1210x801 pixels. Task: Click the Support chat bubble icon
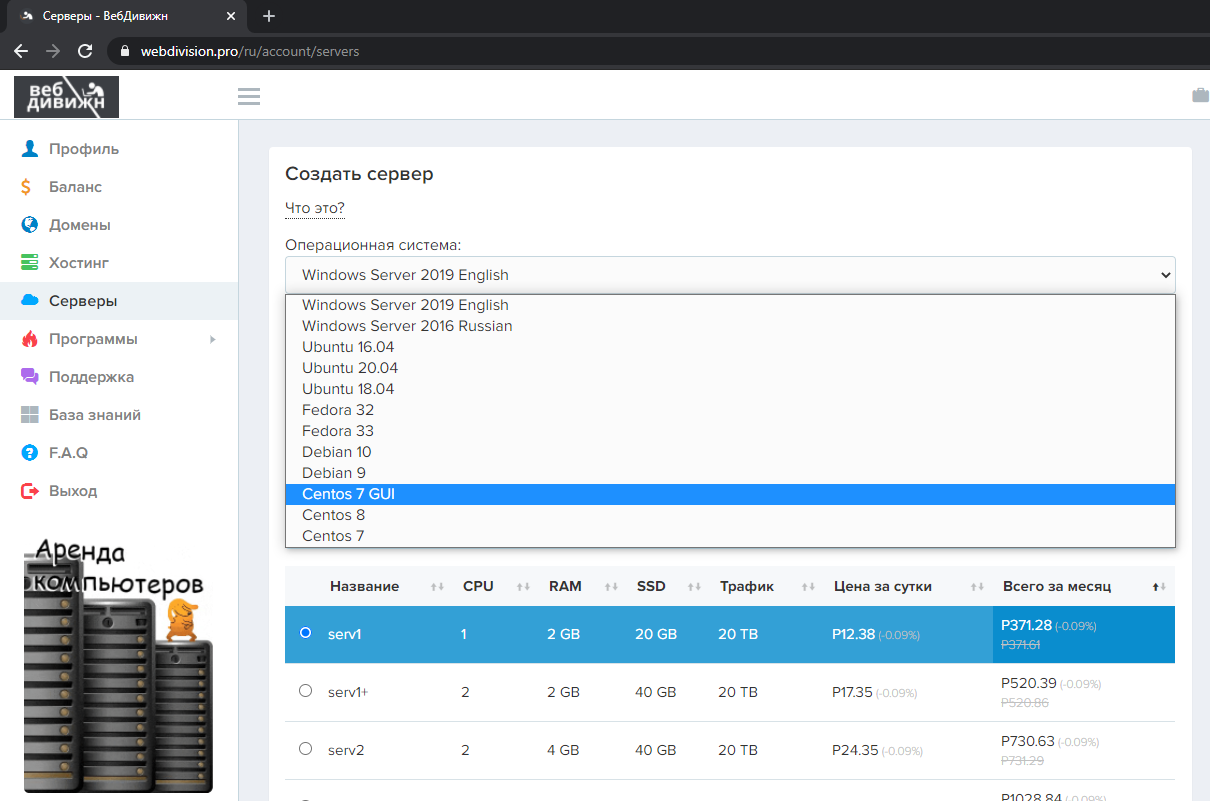30,377
